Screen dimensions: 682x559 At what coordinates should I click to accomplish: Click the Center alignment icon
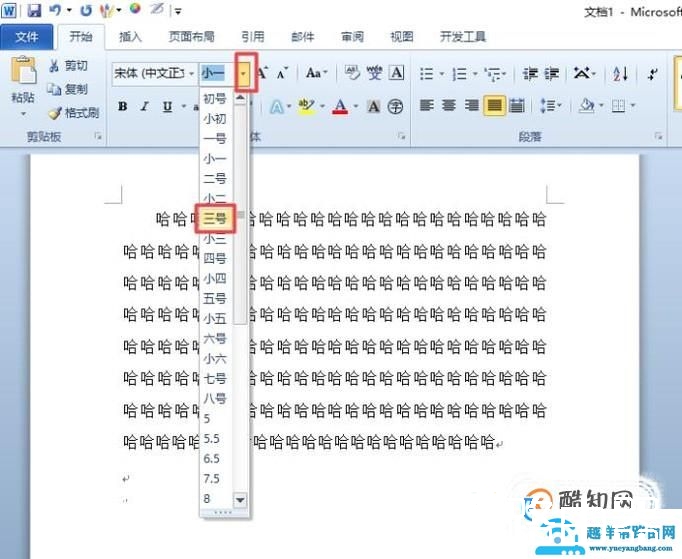449,105
